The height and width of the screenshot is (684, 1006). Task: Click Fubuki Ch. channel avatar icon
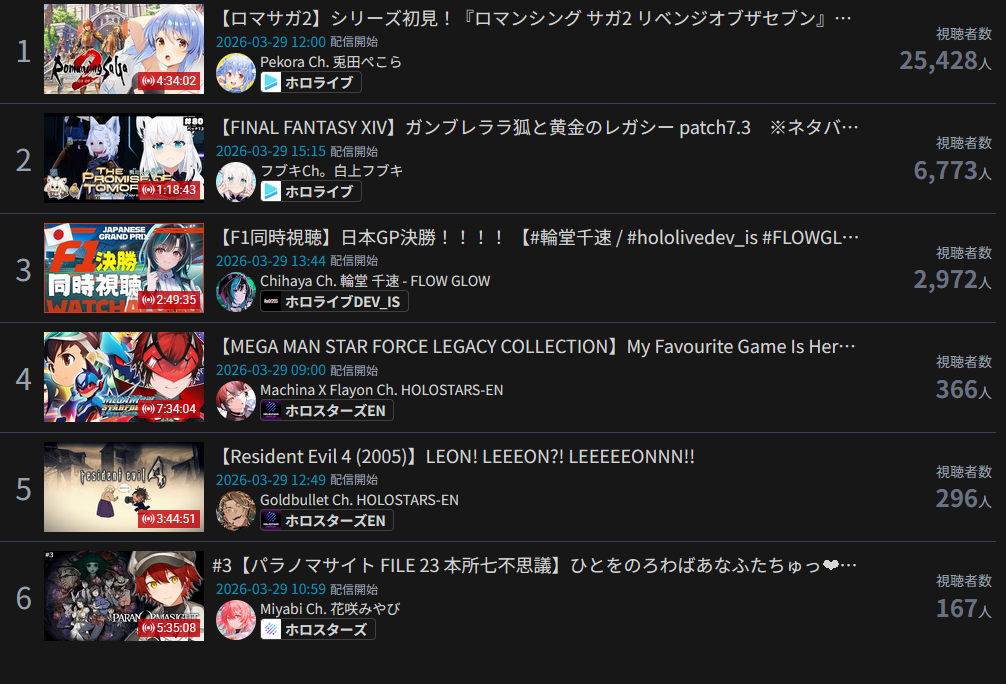(x=235, y=182)
